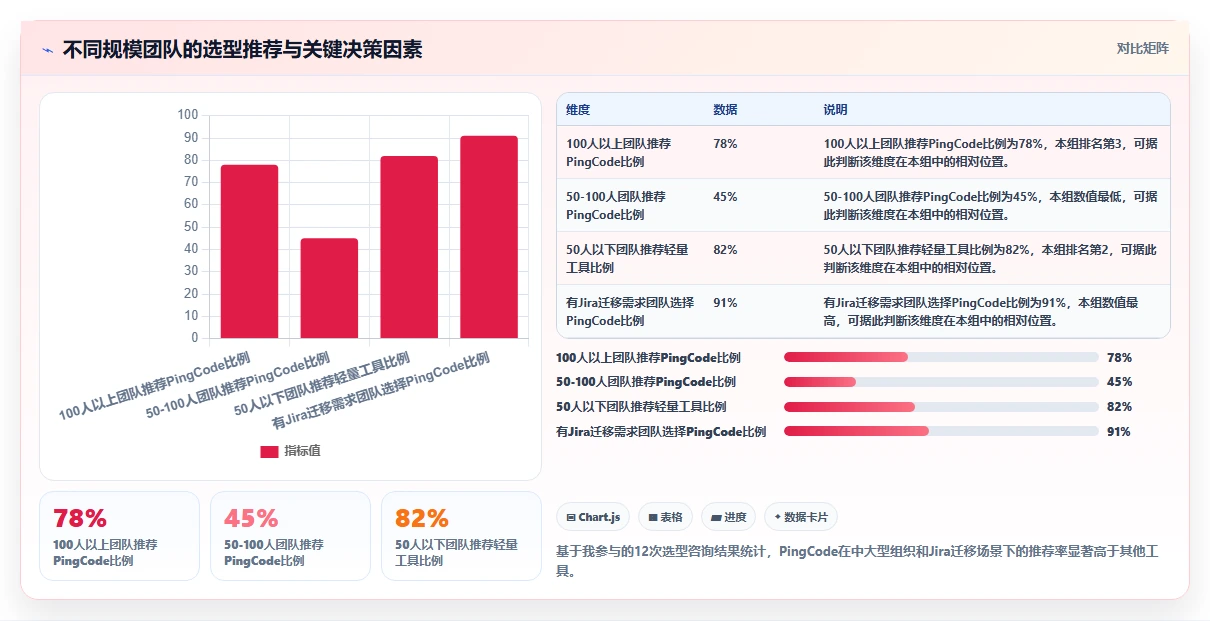Viewport: 1210px width, 621px height.
Task: Click the 100人以上团队 bar in the chart
Action: (249, 251)
